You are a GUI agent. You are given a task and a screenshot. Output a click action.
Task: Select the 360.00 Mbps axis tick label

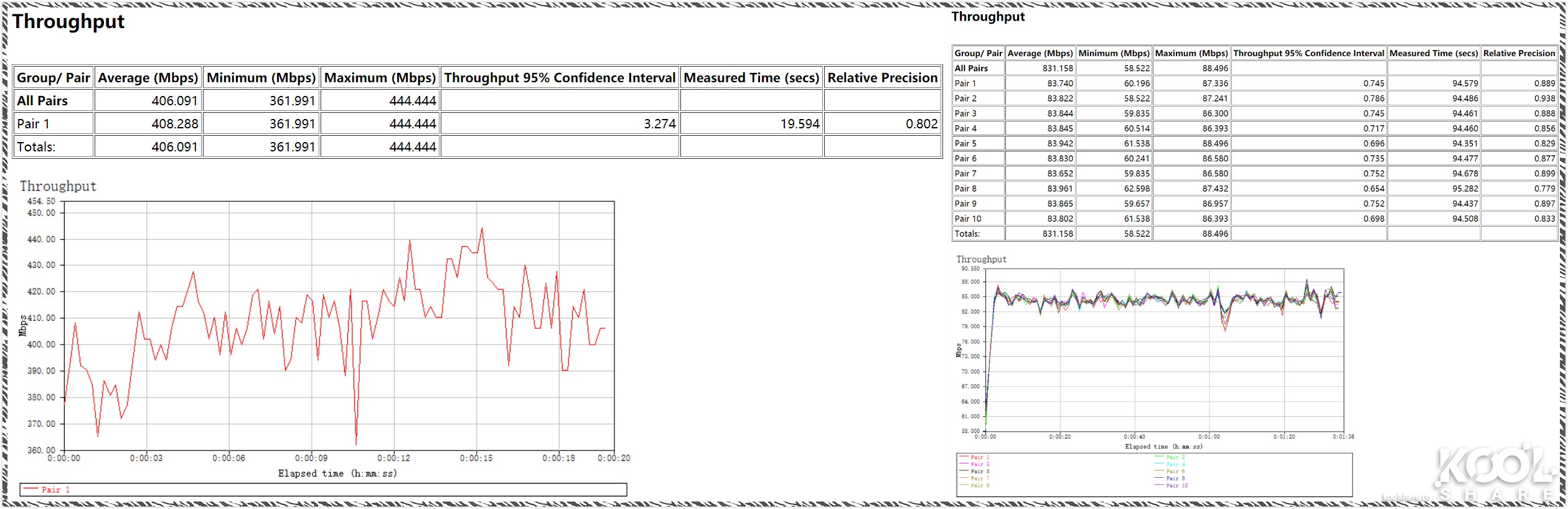41,450
